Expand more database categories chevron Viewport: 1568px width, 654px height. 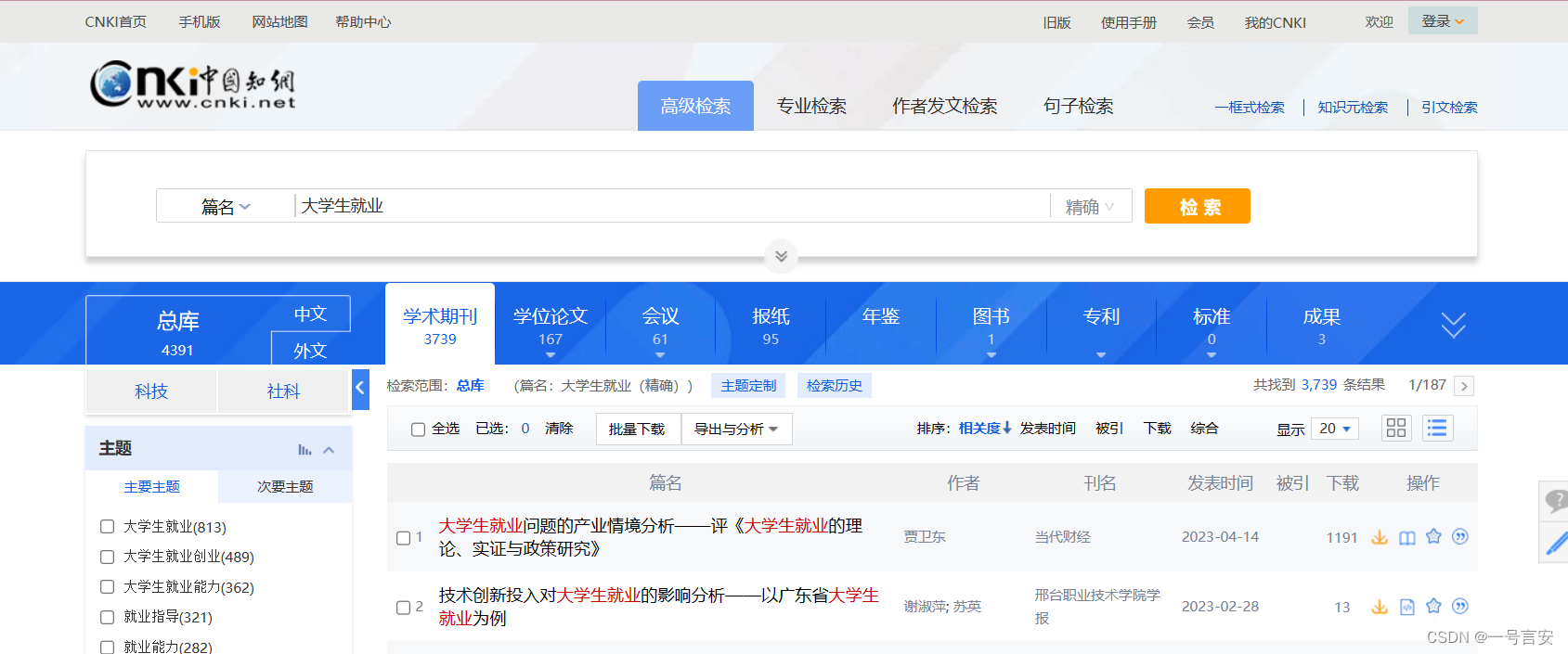tap(1453, 325)
